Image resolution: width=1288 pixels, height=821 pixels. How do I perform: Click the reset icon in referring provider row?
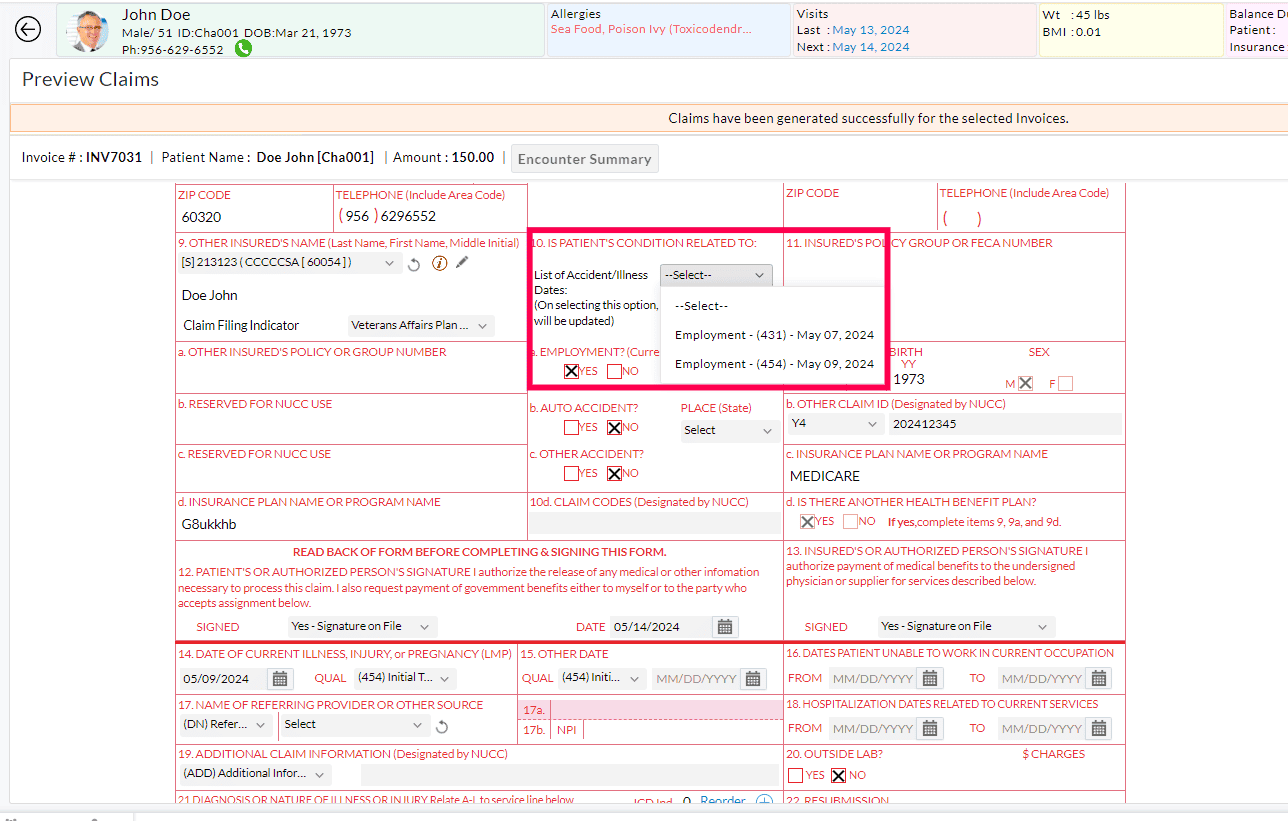coord(441,727)
